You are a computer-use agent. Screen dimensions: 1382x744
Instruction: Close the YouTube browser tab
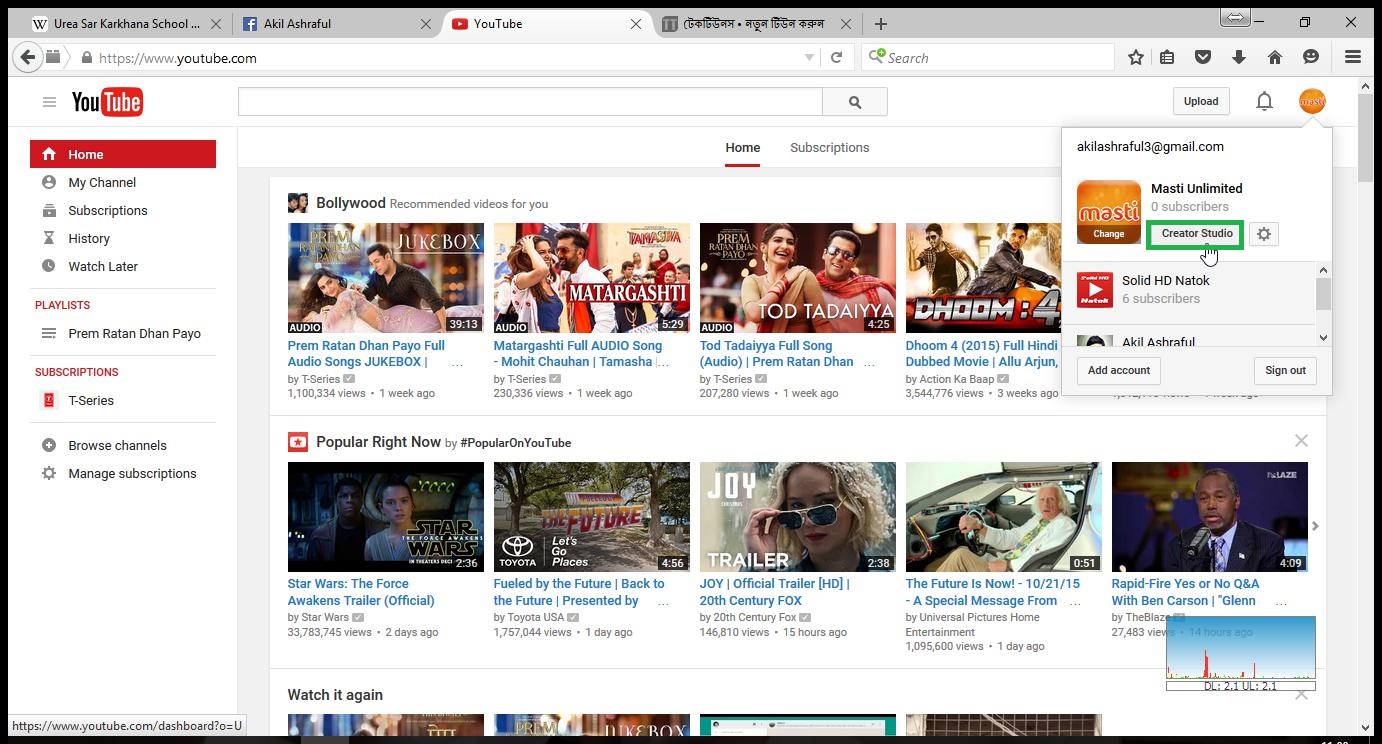(636, 24)
